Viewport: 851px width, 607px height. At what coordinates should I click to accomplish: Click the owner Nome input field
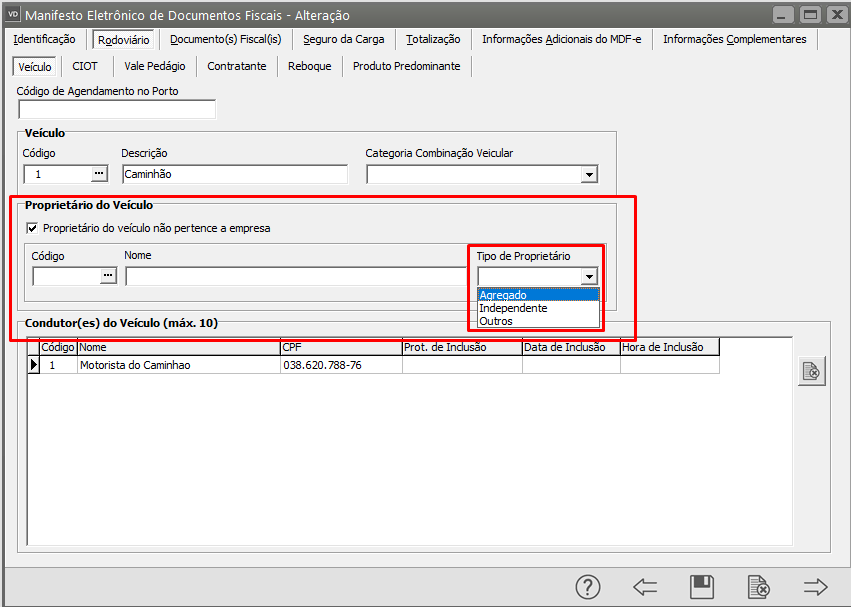pos(296,276)
